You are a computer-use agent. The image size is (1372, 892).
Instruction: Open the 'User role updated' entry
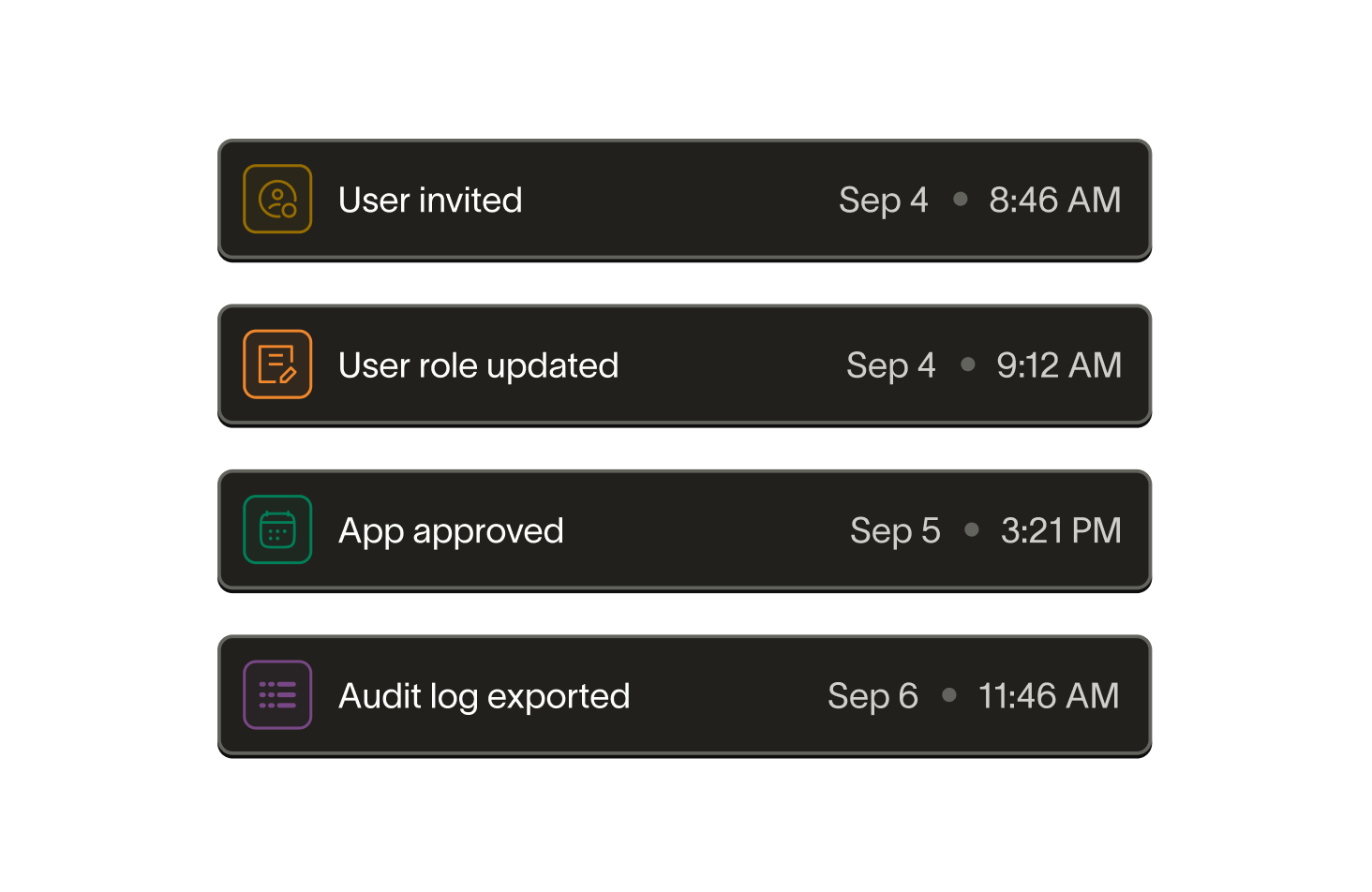pyautogui.click(x=479, y=364)
